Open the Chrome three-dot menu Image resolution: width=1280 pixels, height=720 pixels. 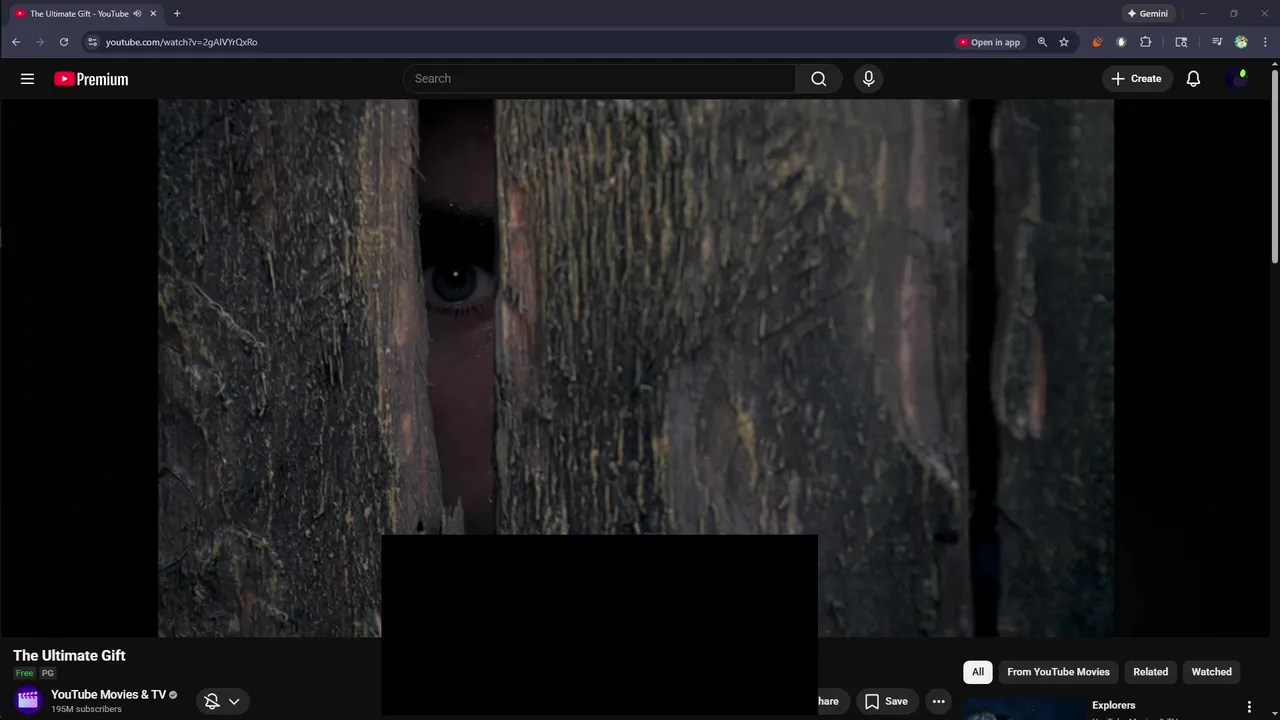tap(1266, 42)
